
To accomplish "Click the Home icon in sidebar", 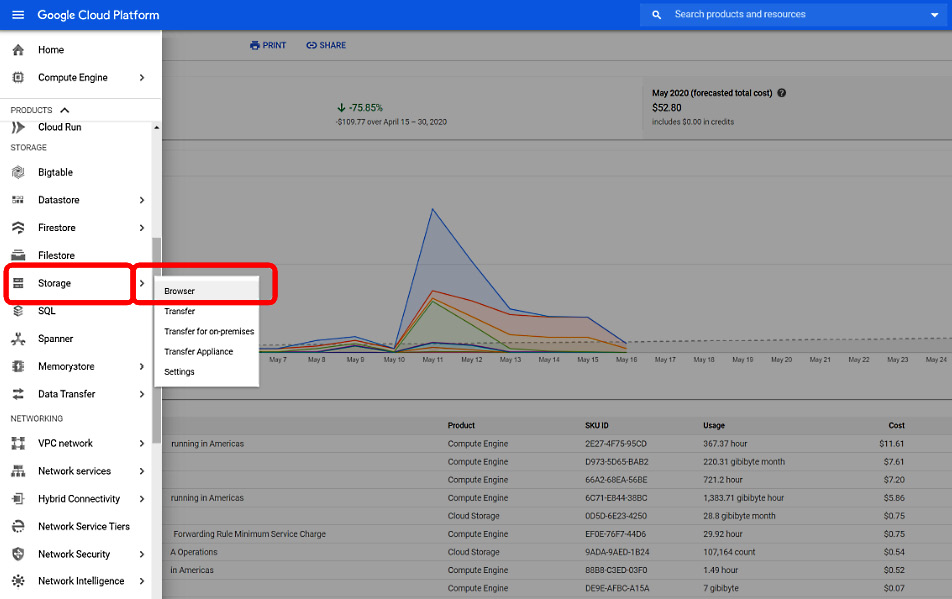I will [18, 50].
